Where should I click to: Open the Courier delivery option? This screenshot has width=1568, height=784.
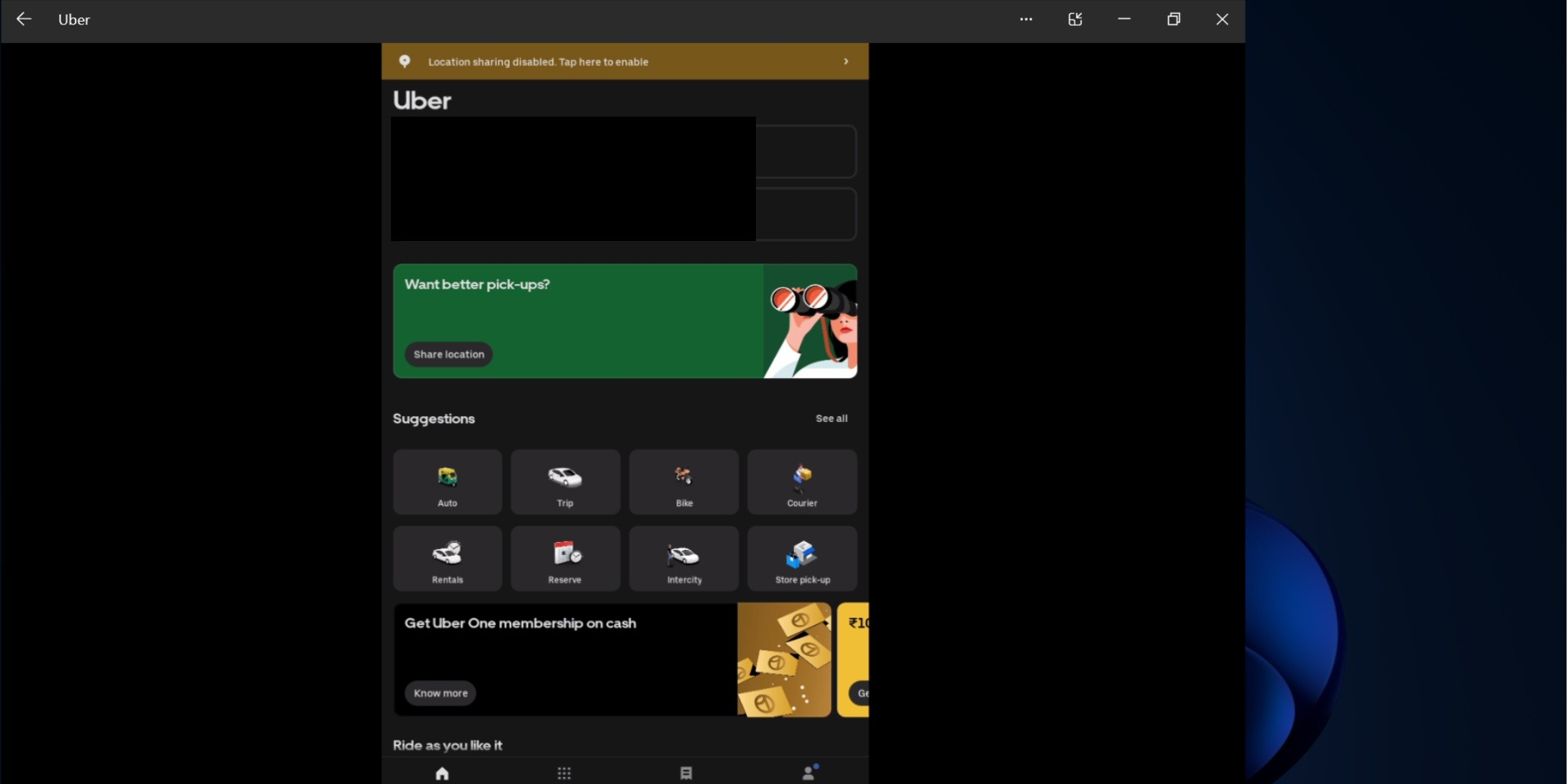(801, 482)
